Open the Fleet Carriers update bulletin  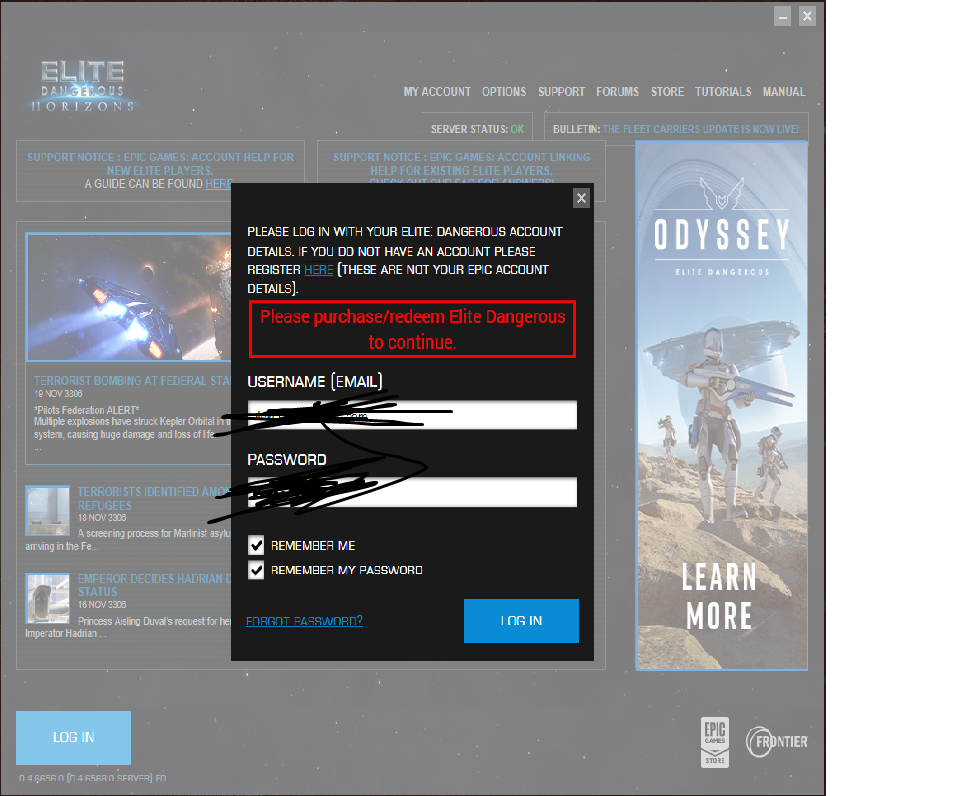700,129
